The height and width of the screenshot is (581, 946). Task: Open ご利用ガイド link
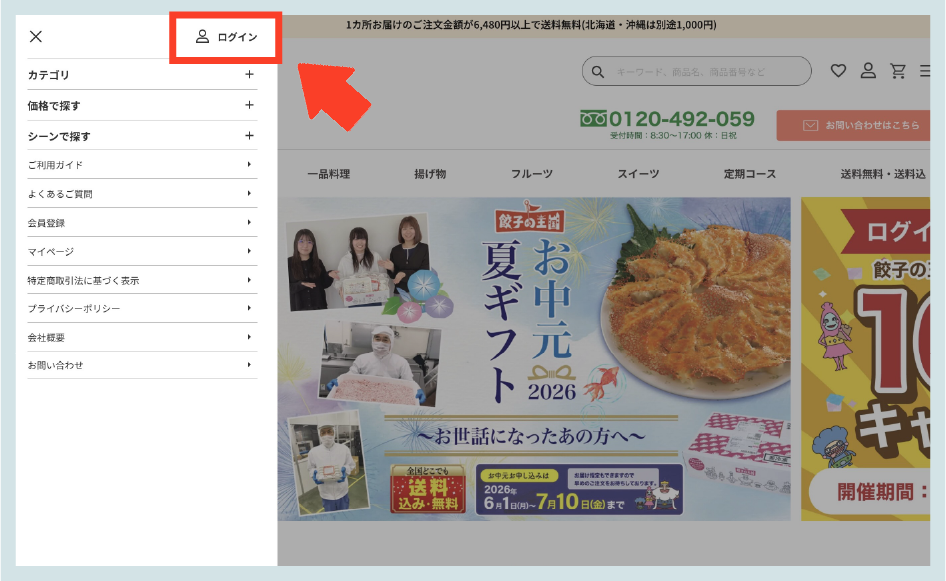point(142,164)
